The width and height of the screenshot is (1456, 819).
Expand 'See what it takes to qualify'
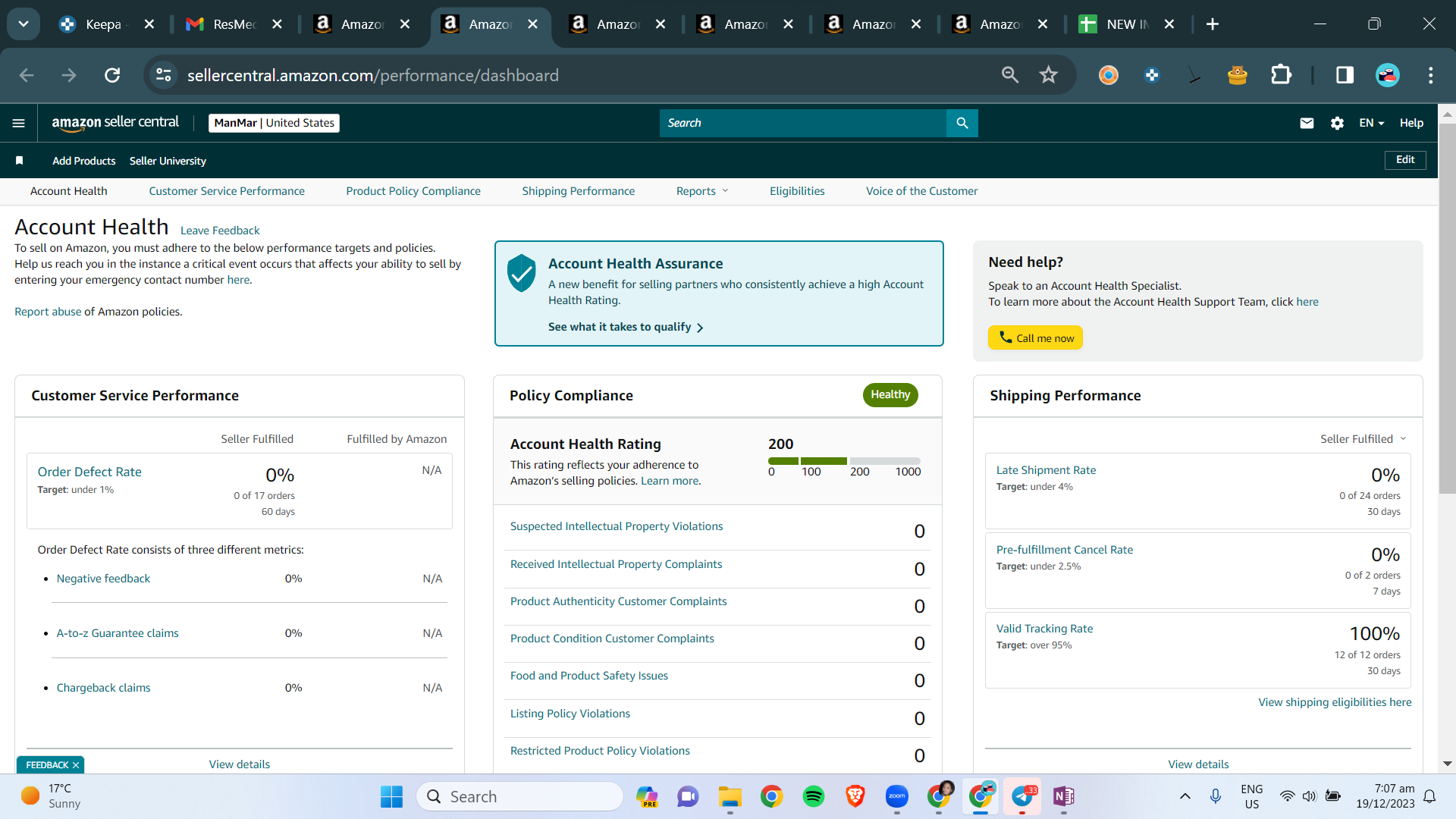tap(626, 327)
